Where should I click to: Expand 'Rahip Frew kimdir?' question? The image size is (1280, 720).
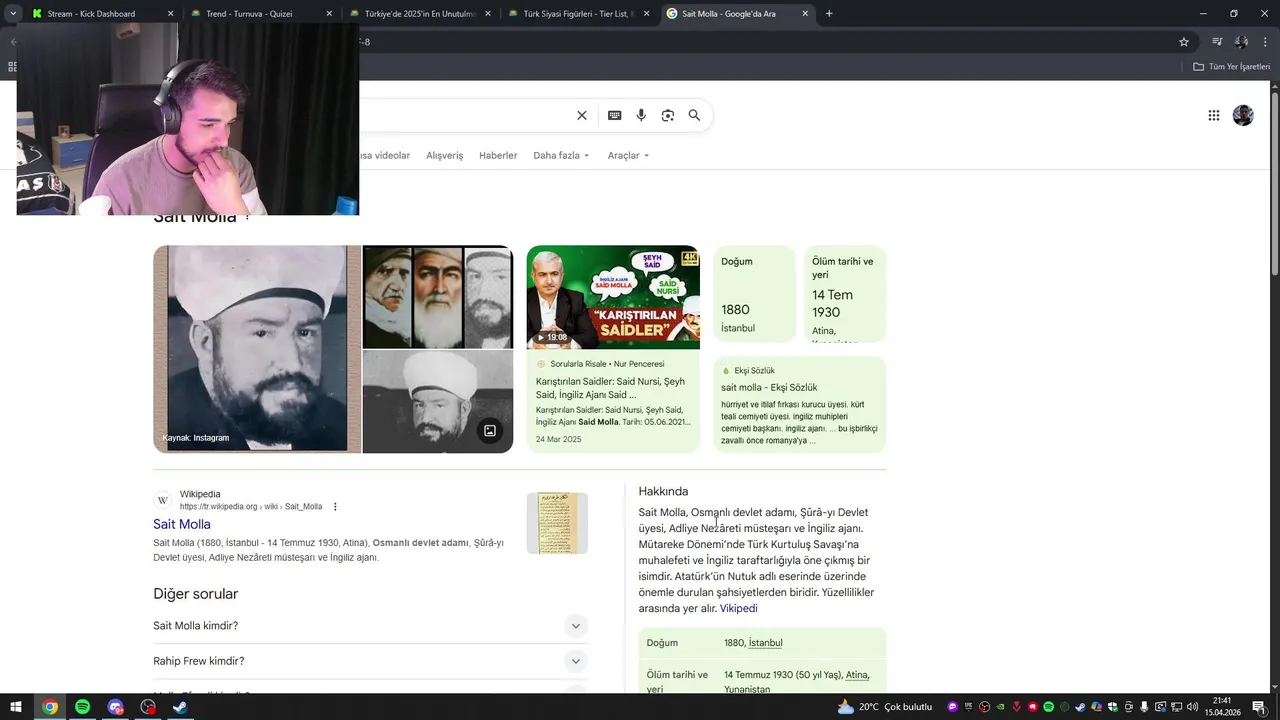pos(370,661)
